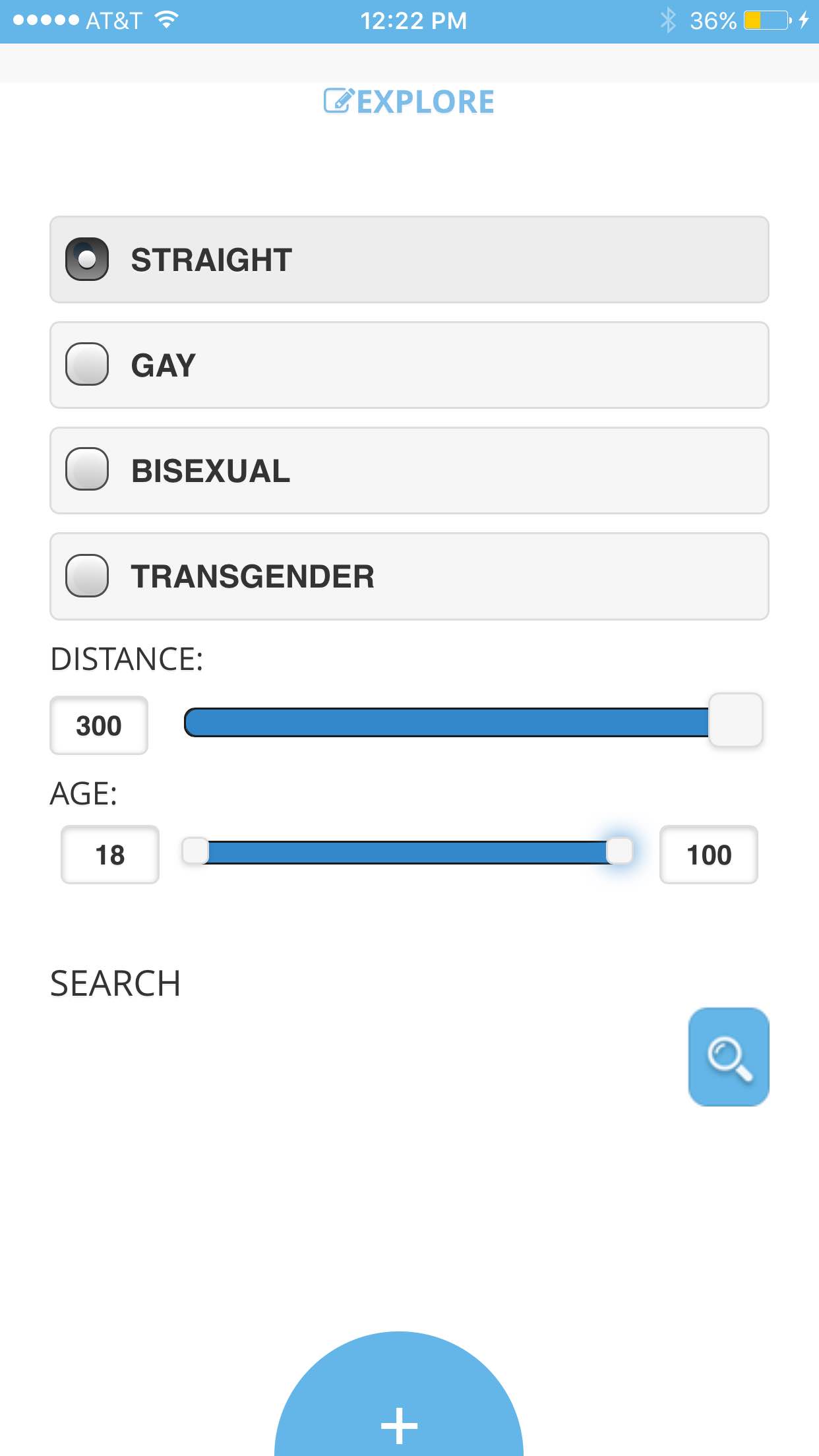Viewport: 819px width, 1456px height.
Task: Tap the EXPLORE header title
Action: pyautogui.click(x=425, y=102)
